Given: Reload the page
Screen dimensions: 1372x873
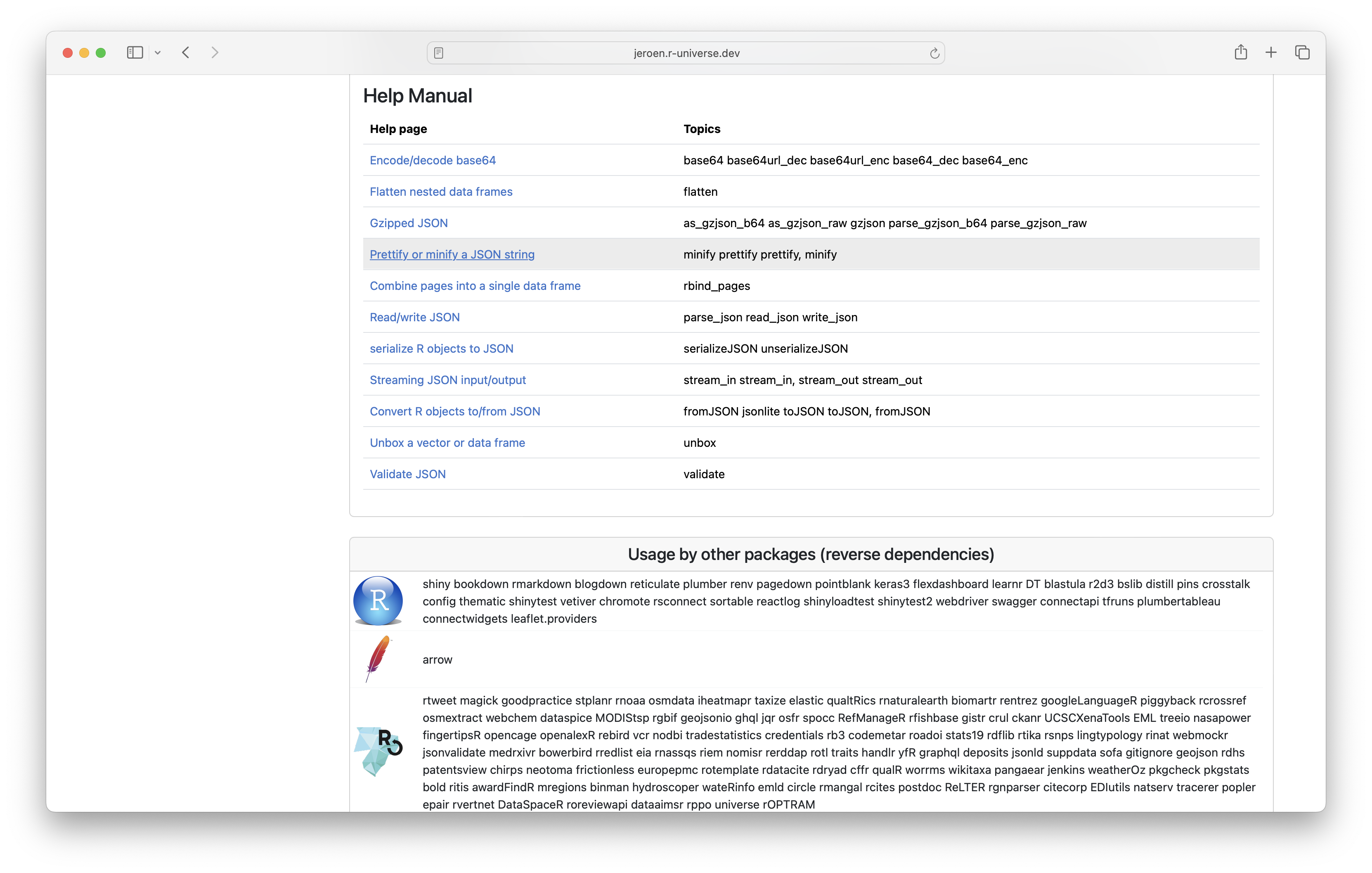Looking at the screenshot, I should coord(934,53).
